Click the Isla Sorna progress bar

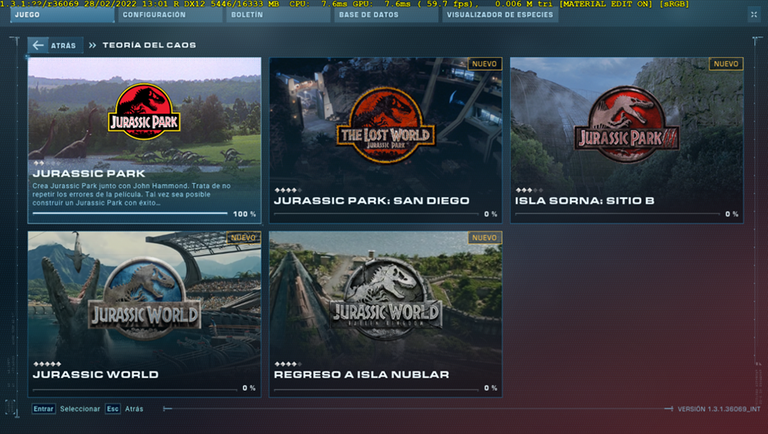pyautogui.click(x=618, y=214)
